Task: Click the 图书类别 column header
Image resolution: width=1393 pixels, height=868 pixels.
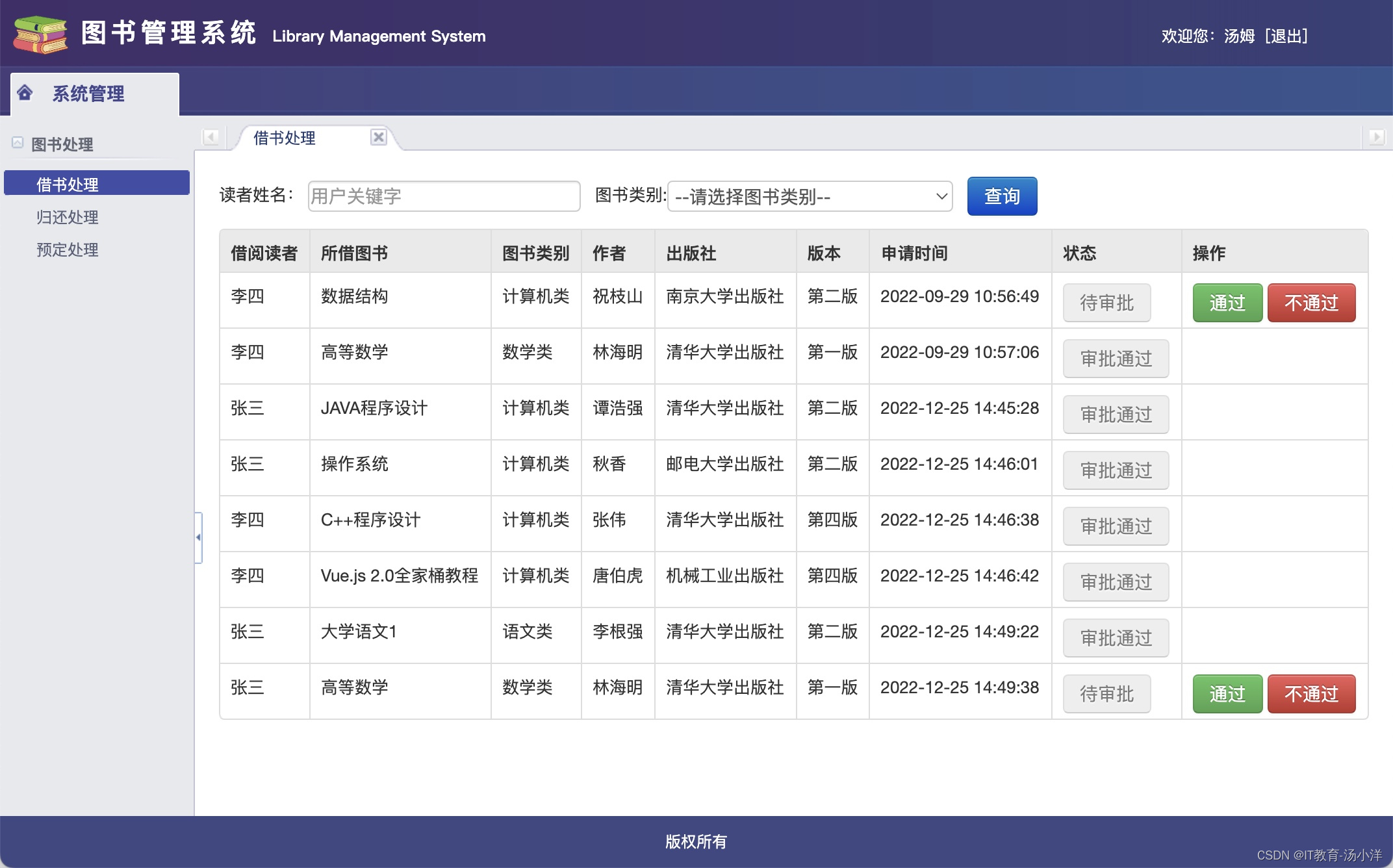Action: pyautogui.click(x=535, y=253)
